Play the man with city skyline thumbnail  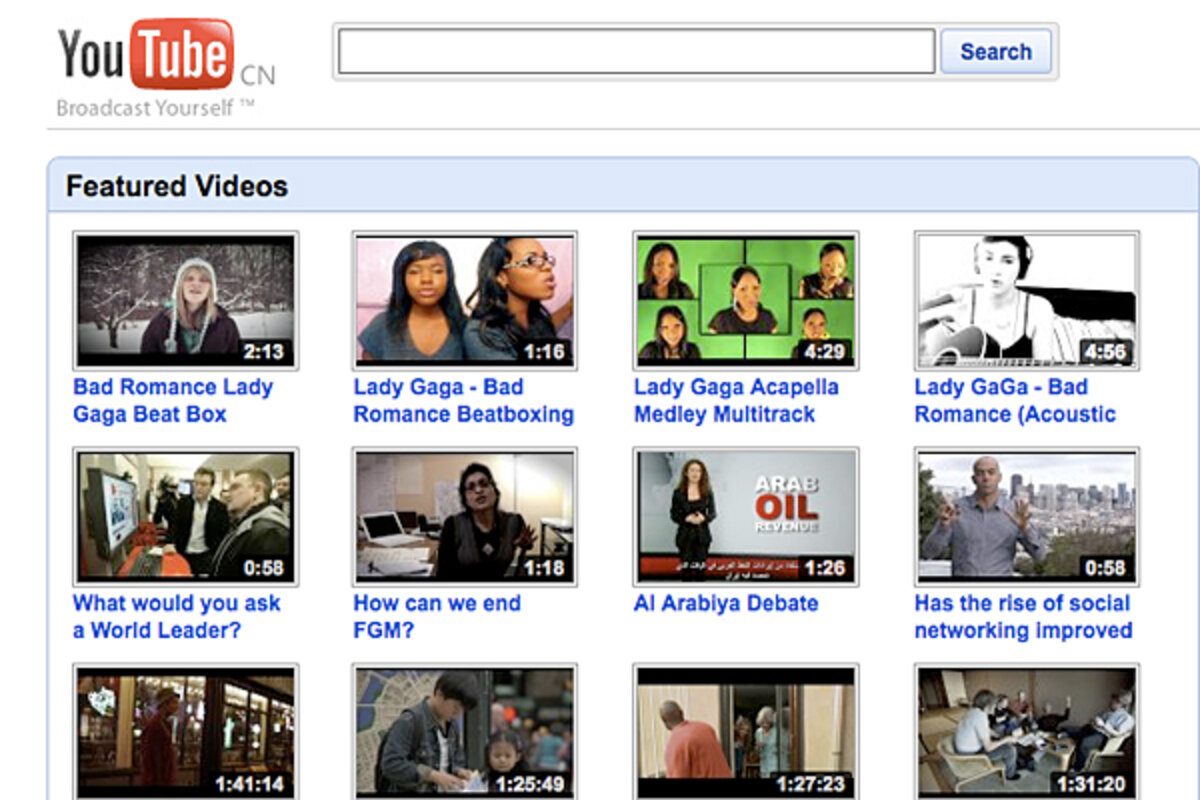click(x=1027, y=516)
